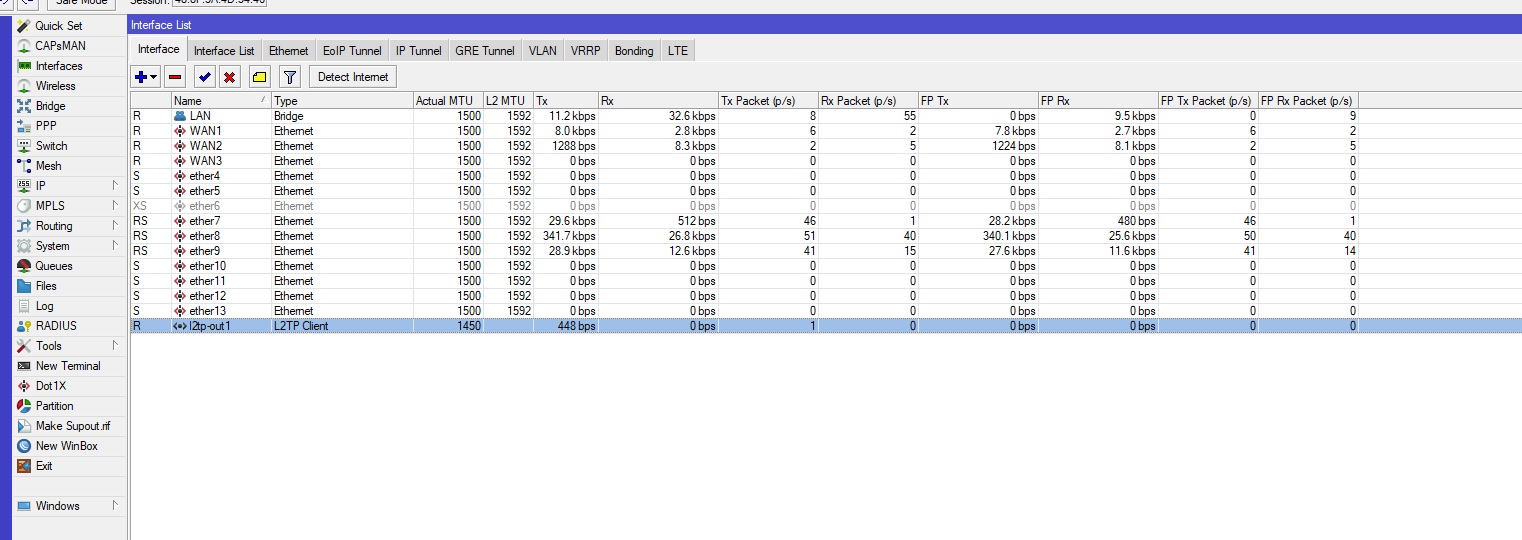Switch to the IP Tunnel tab
Screen dimensions: 1522x540
click(418, 50)
